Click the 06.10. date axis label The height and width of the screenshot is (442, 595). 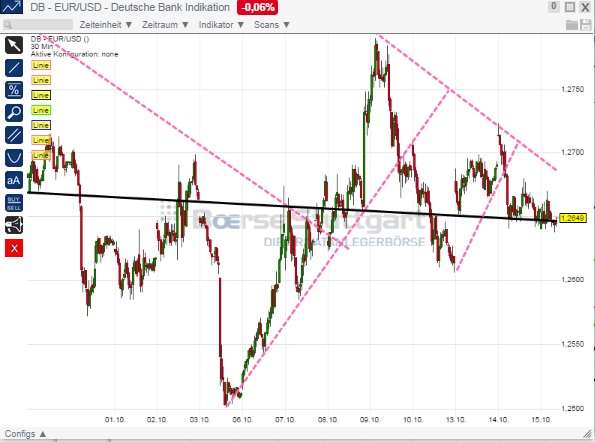pos(242,420)
